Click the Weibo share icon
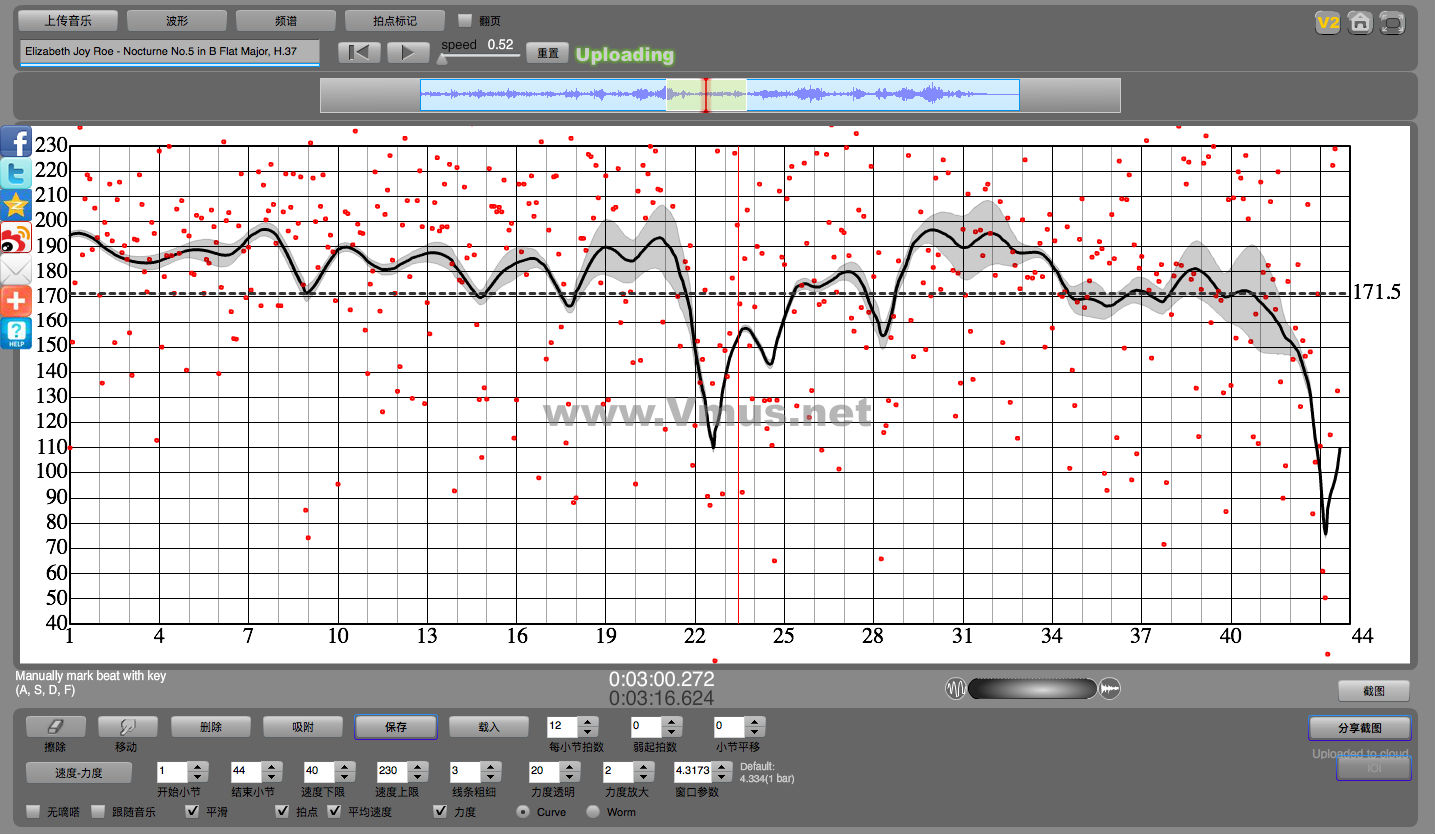This screenshot has width=1435, height=834. click(16, 238)
